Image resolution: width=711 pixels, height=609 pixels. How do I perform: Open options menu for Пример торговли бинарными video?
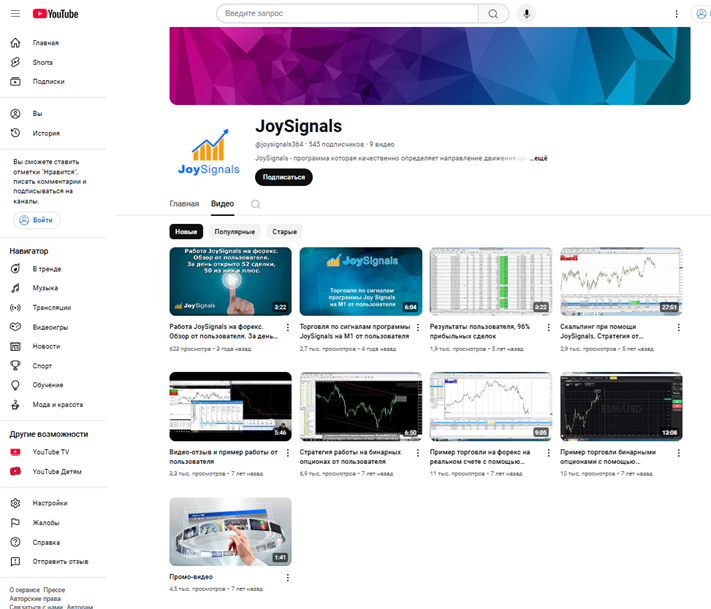coord(678,453)
